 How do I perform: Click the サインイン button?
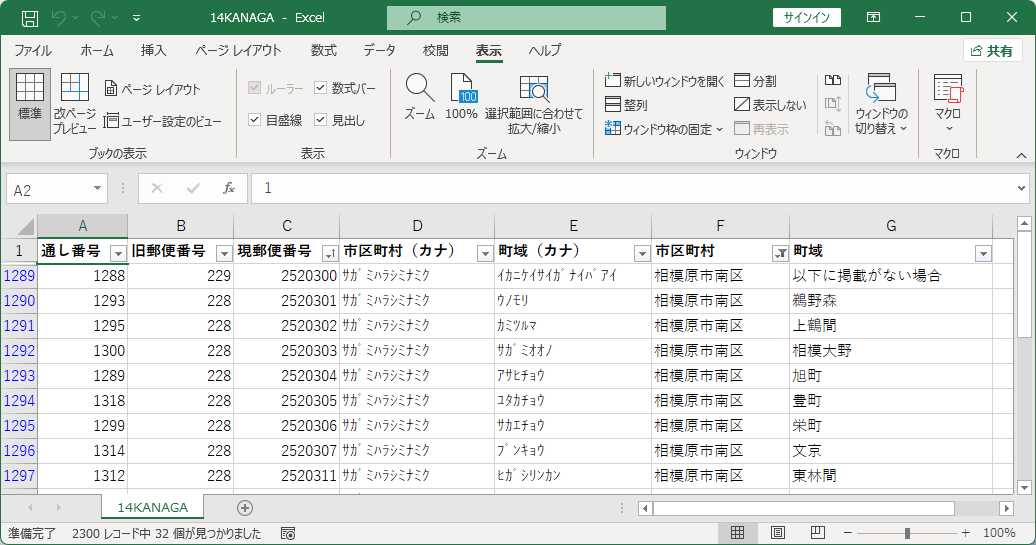[x=807, y=18]
